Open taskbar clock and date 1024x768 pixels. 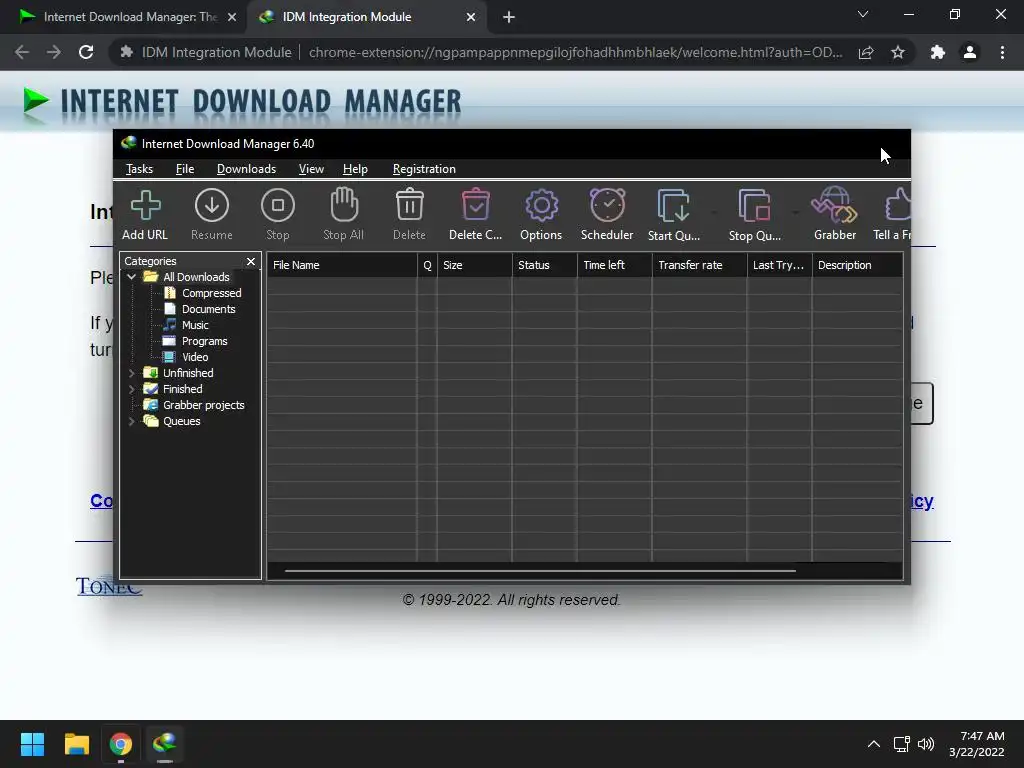(x=977, y=744)
